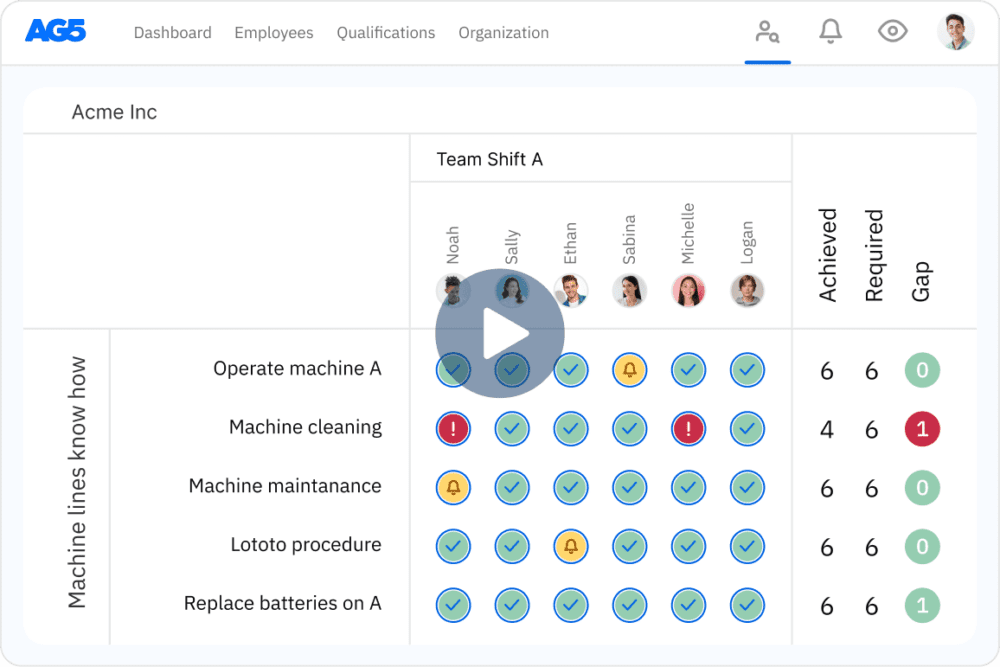Click gap badge for Replace batteries on A

922,605
